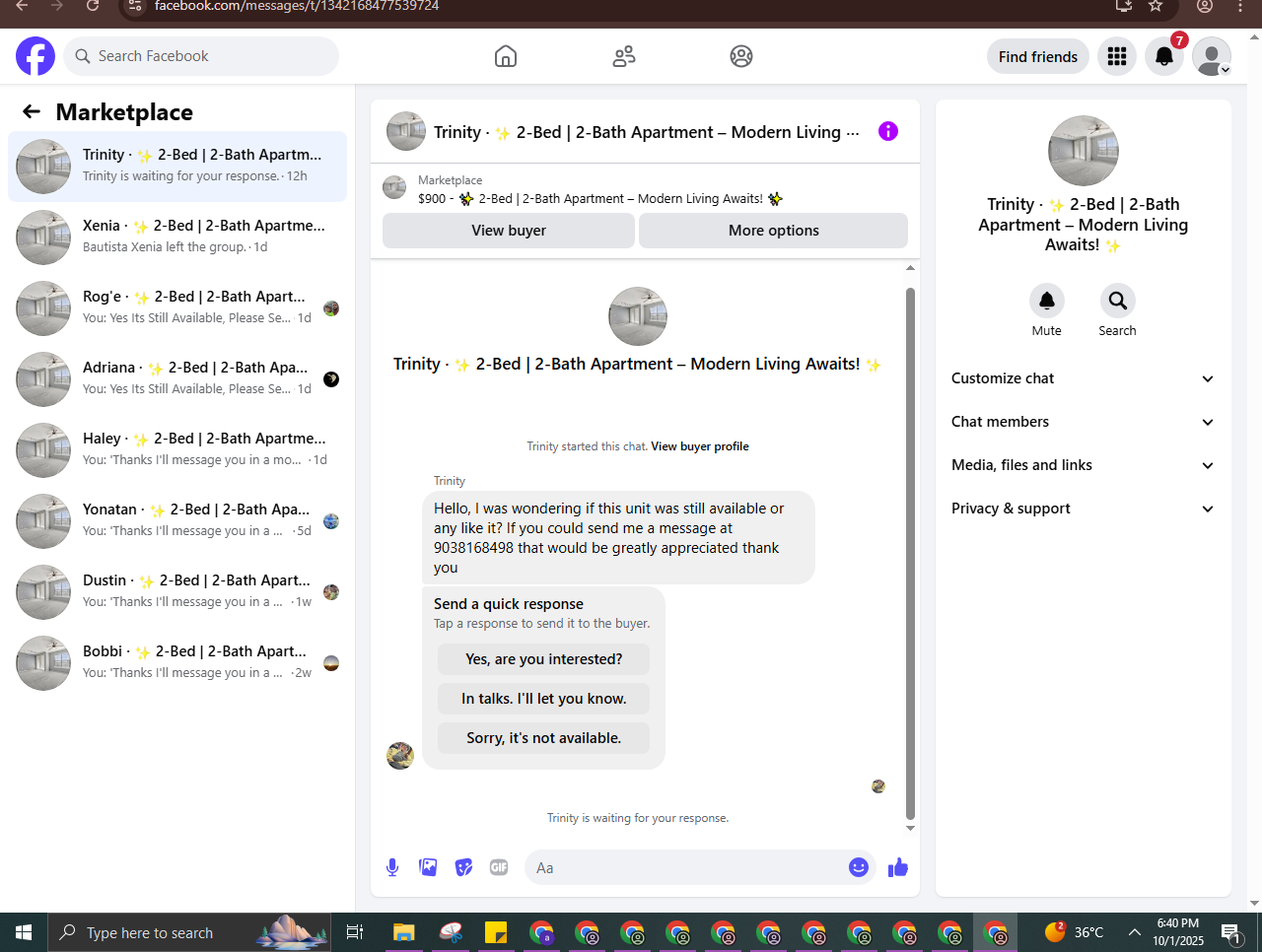Follow the View buyer profile link

coord(700,446)
